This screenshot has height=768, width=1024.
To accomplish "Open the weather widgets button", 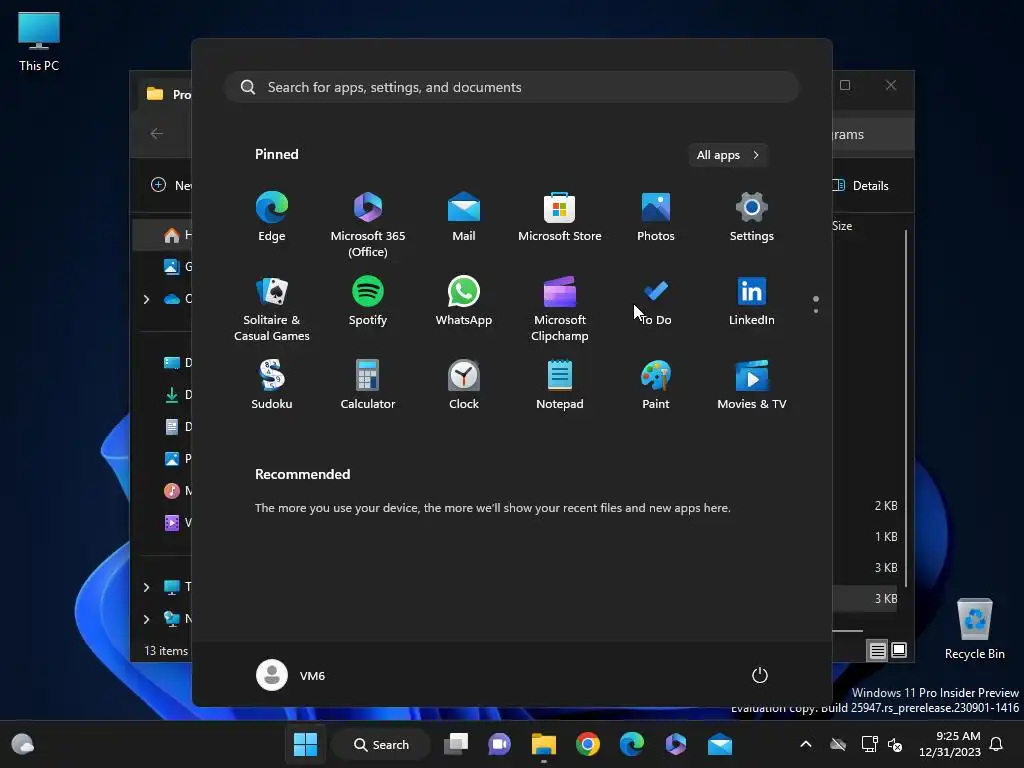I will point(23,744).
